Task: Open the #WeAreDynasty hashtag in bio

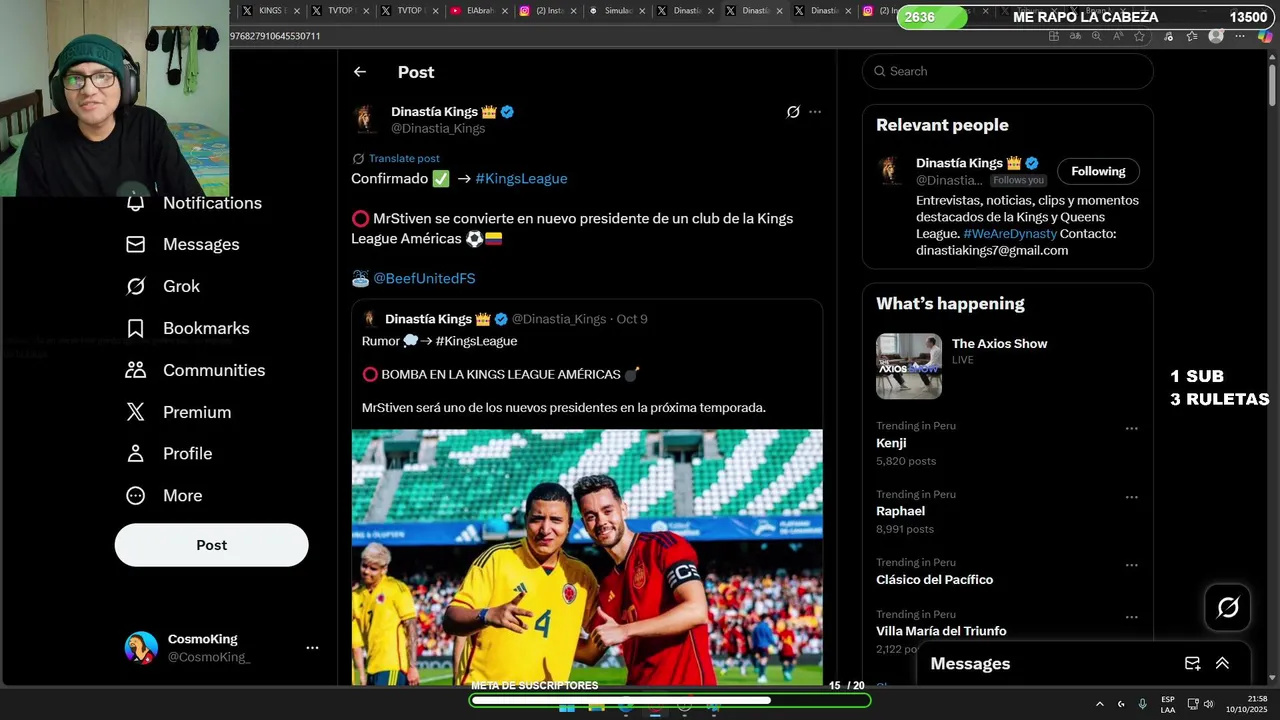Action: [1010, 233]
